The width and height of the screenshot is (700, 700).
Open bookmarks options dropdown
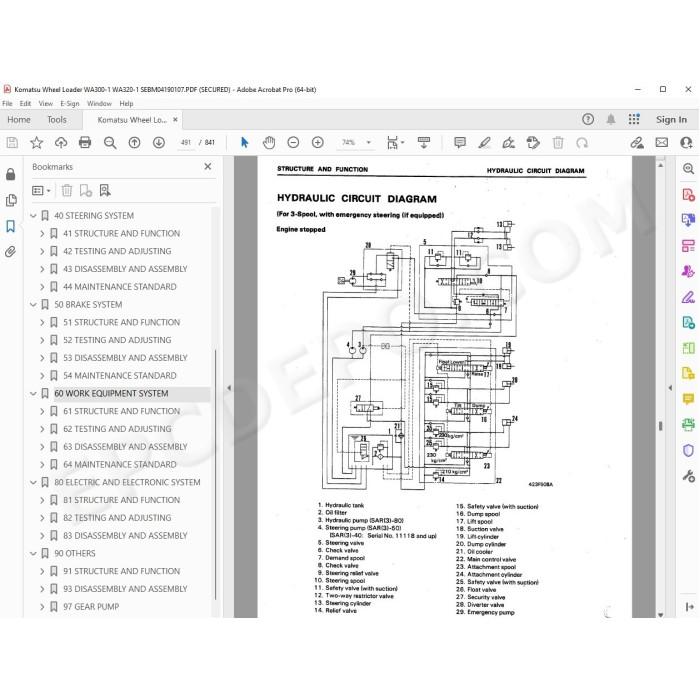41,191
